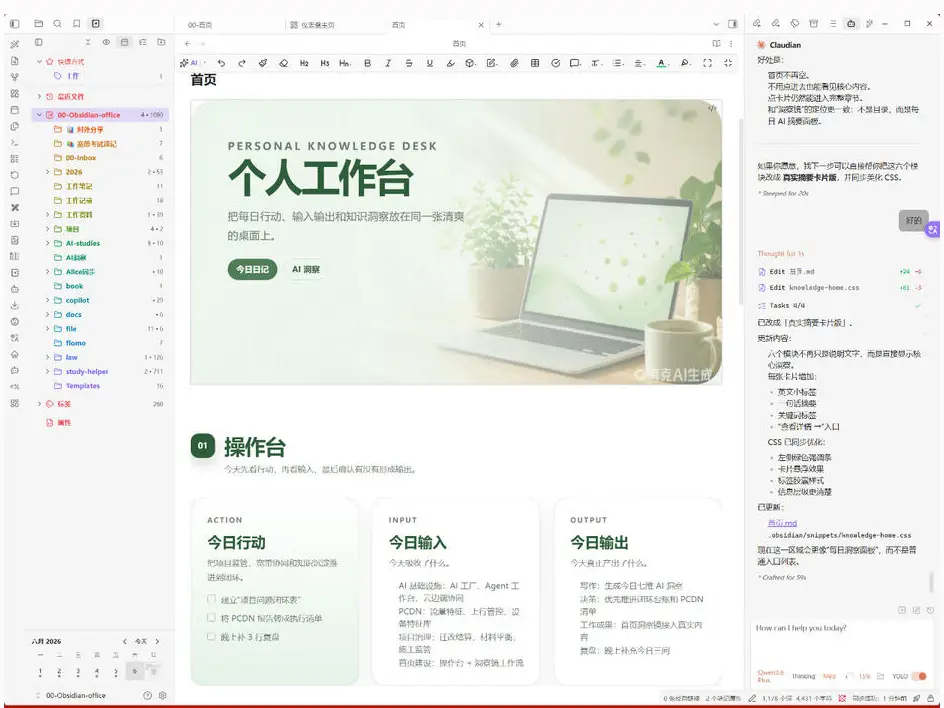Viewport: 944px width, 708px height.
Task: Click the undo arrow in editing toolbar
Action: [x=221, y=63]
